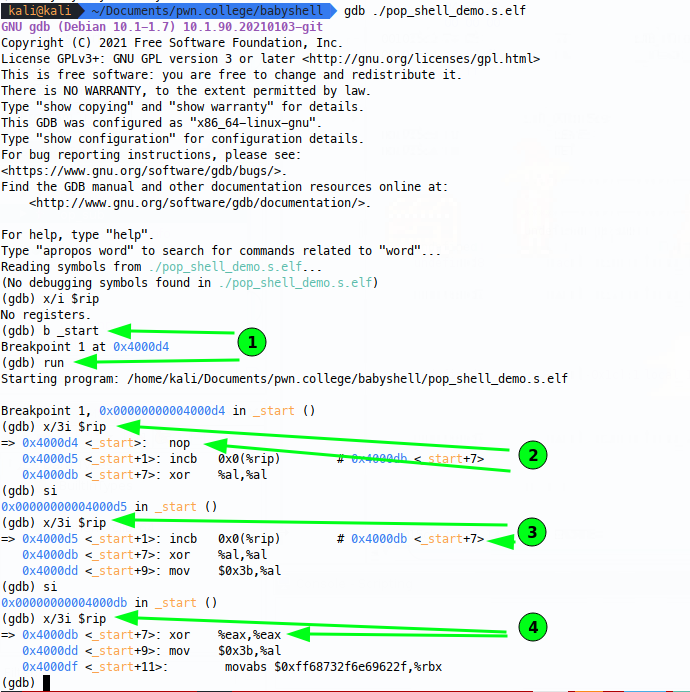Click the ~/Documents/pwn.college/babyshell path segment

pos(207,10)
